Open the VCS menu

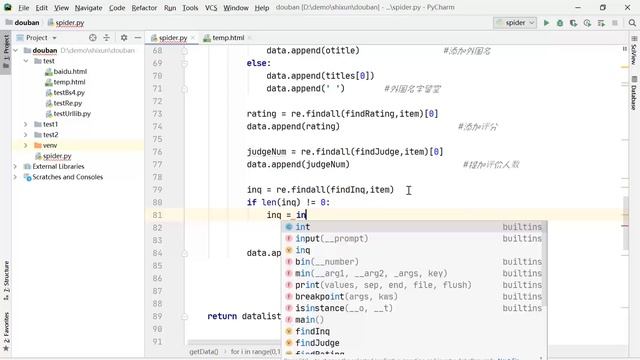(211, 8)
